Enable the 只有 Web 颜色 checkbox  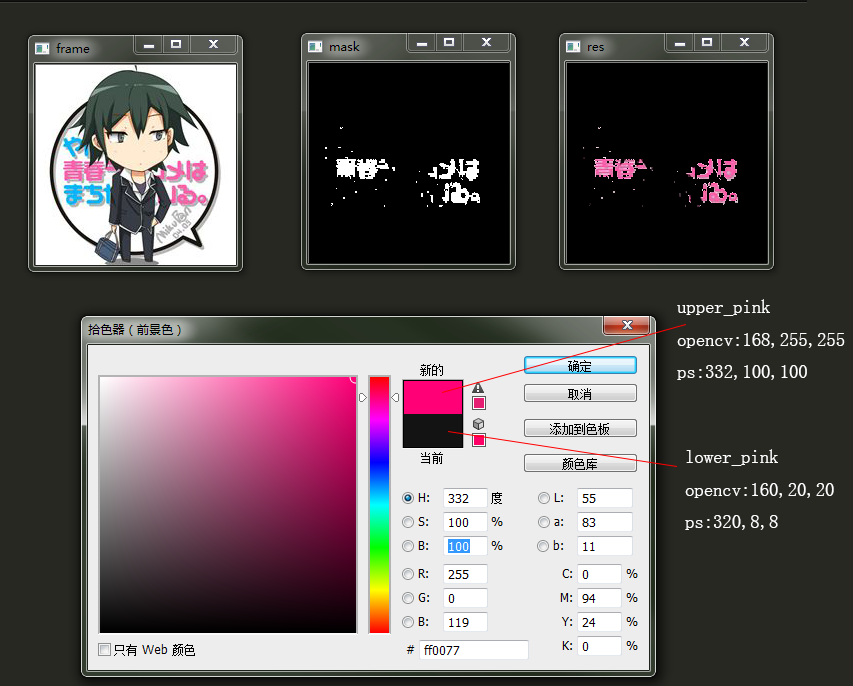coord(104,649)
